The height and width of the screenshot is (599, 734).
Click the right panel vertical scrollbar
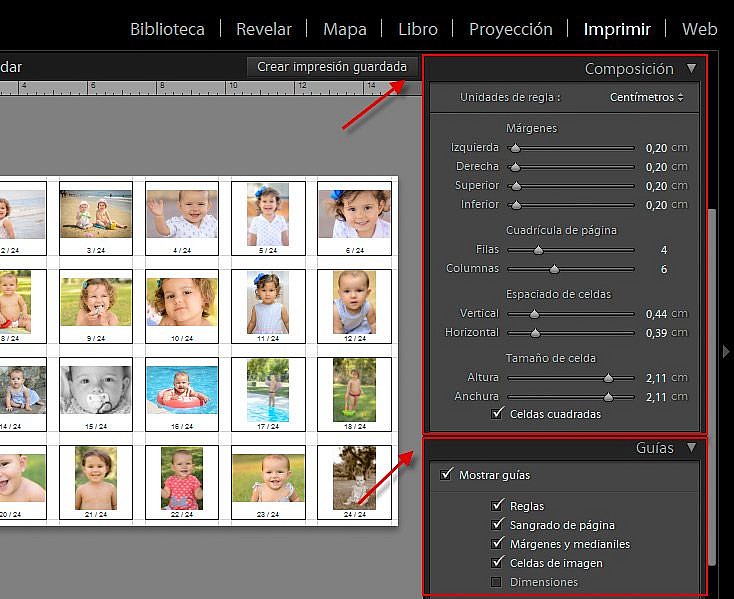[712, 387]
